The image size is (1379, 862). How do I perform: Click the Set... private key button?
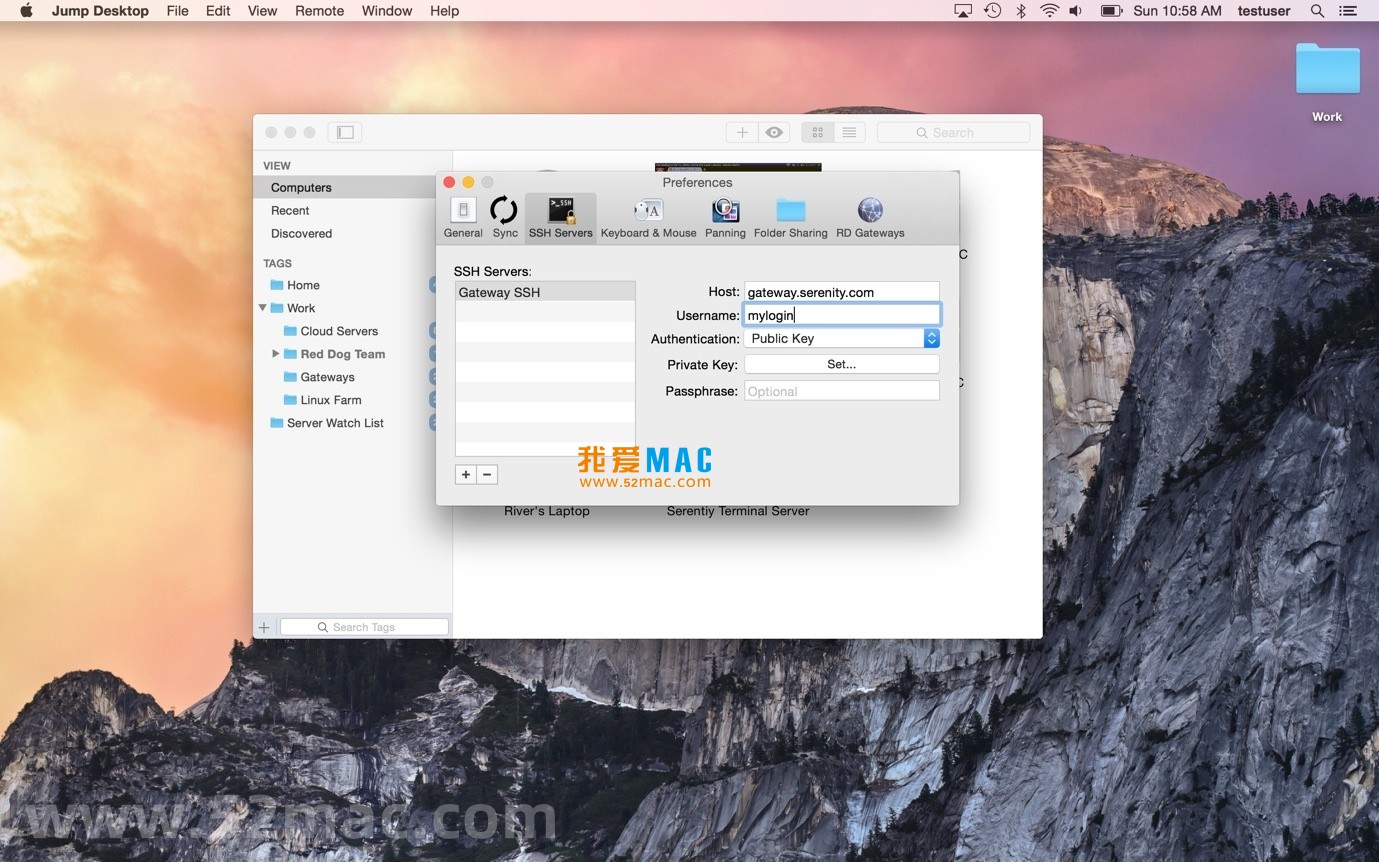pyautogui.click(x=841, y=365)
